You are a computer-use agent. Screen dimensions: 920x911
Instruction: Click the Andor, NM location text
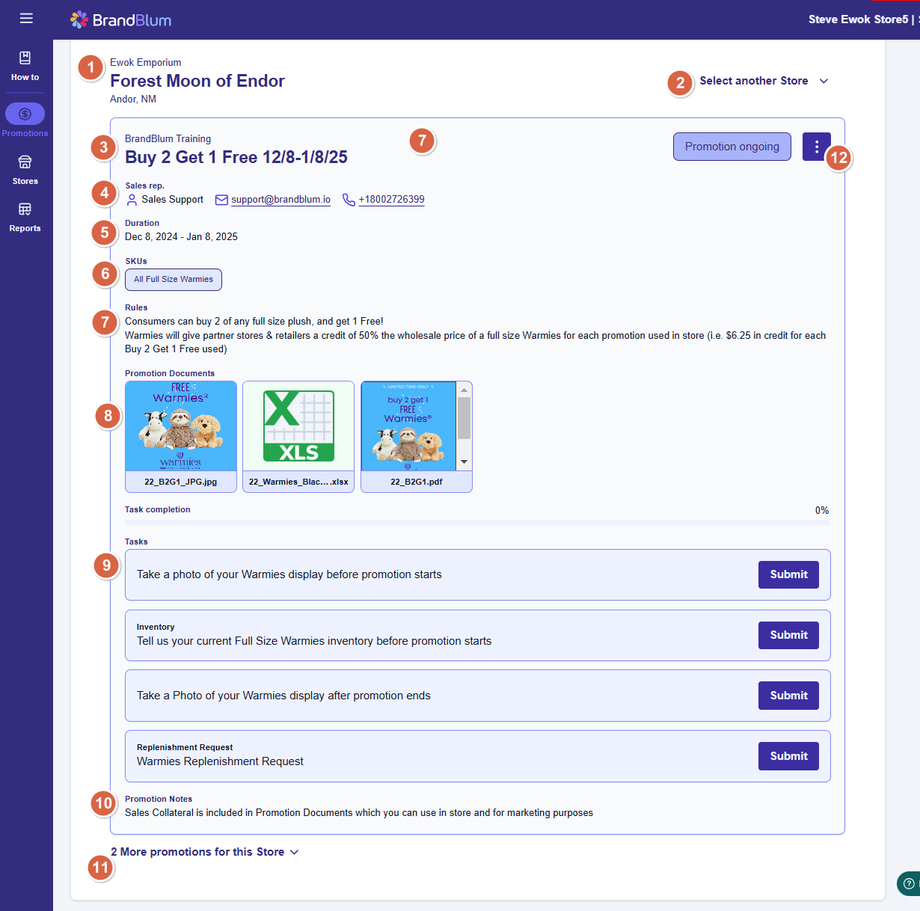[133, 99]
